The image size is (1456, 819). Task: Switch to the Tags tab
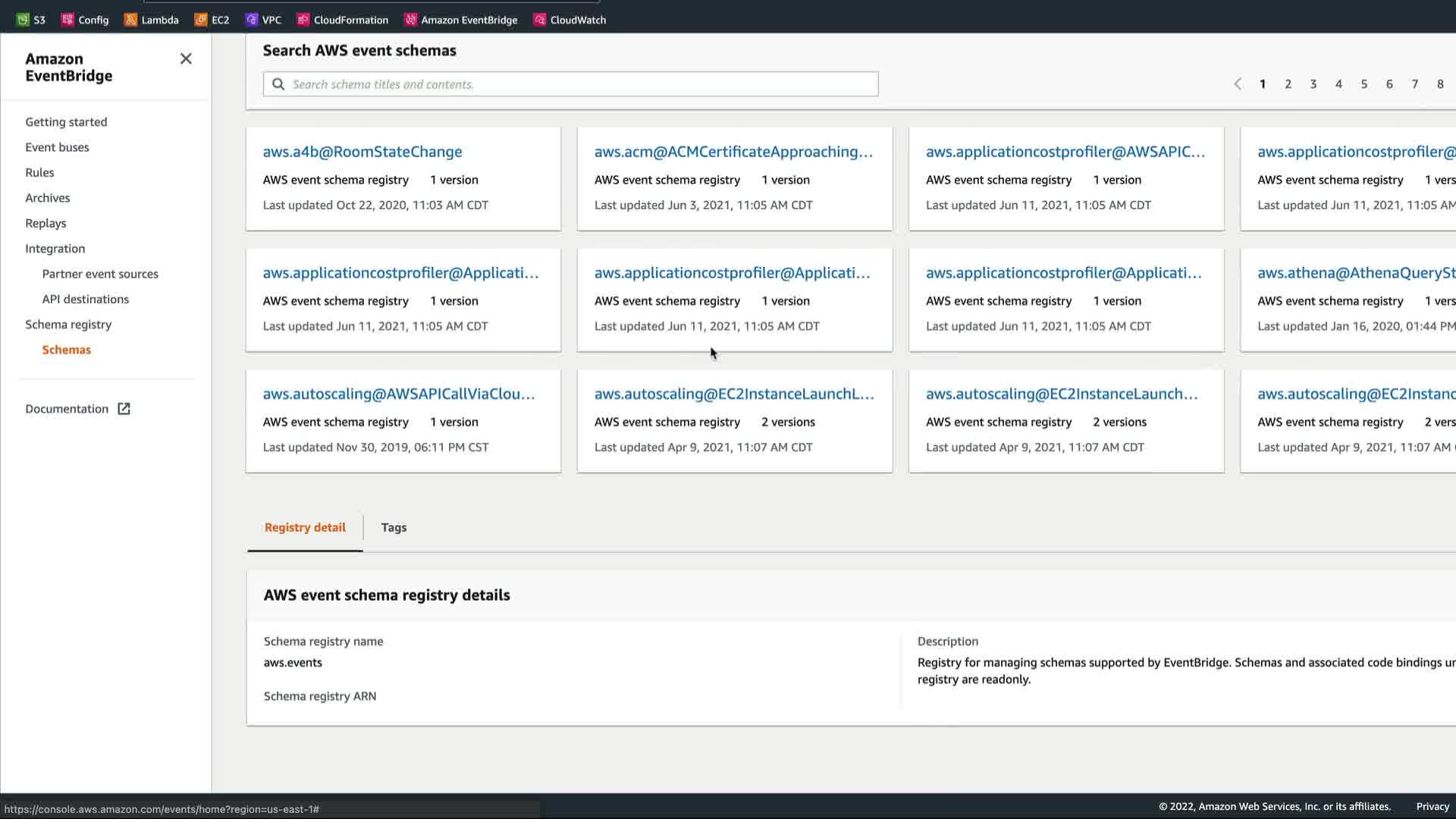394,527
